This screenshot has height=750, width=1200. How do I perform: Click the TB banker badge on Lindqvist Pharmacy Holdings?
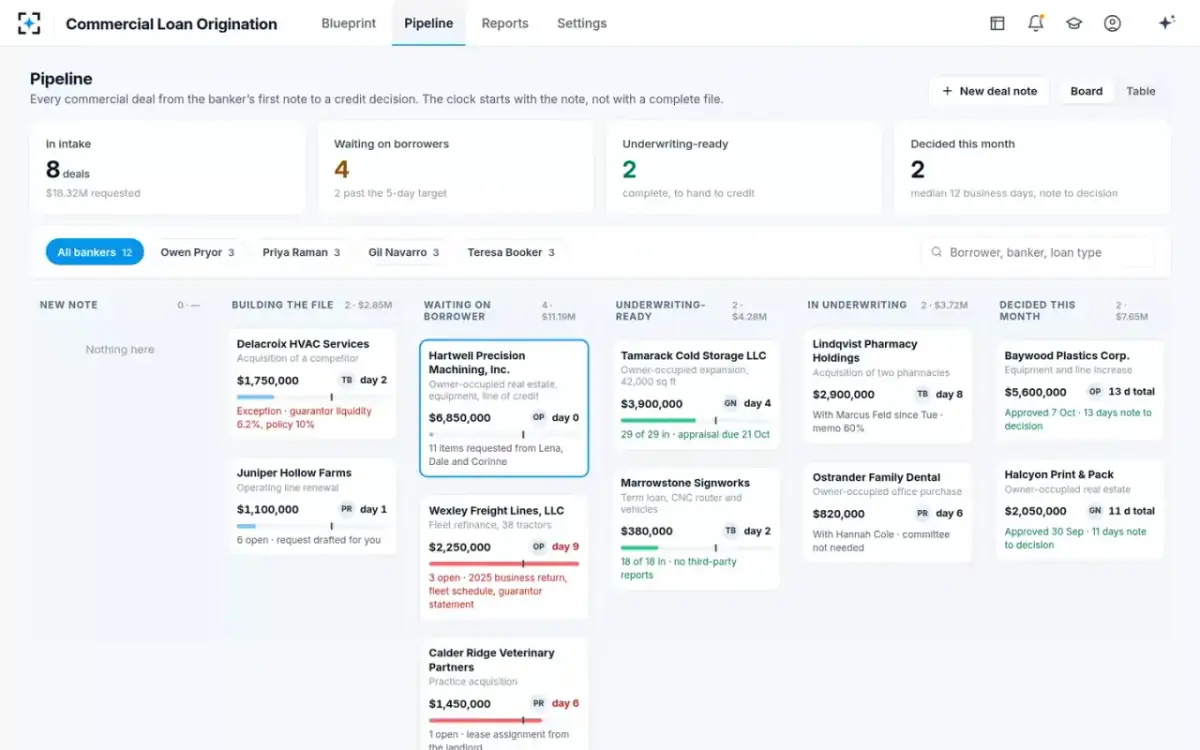coord(922,394)
